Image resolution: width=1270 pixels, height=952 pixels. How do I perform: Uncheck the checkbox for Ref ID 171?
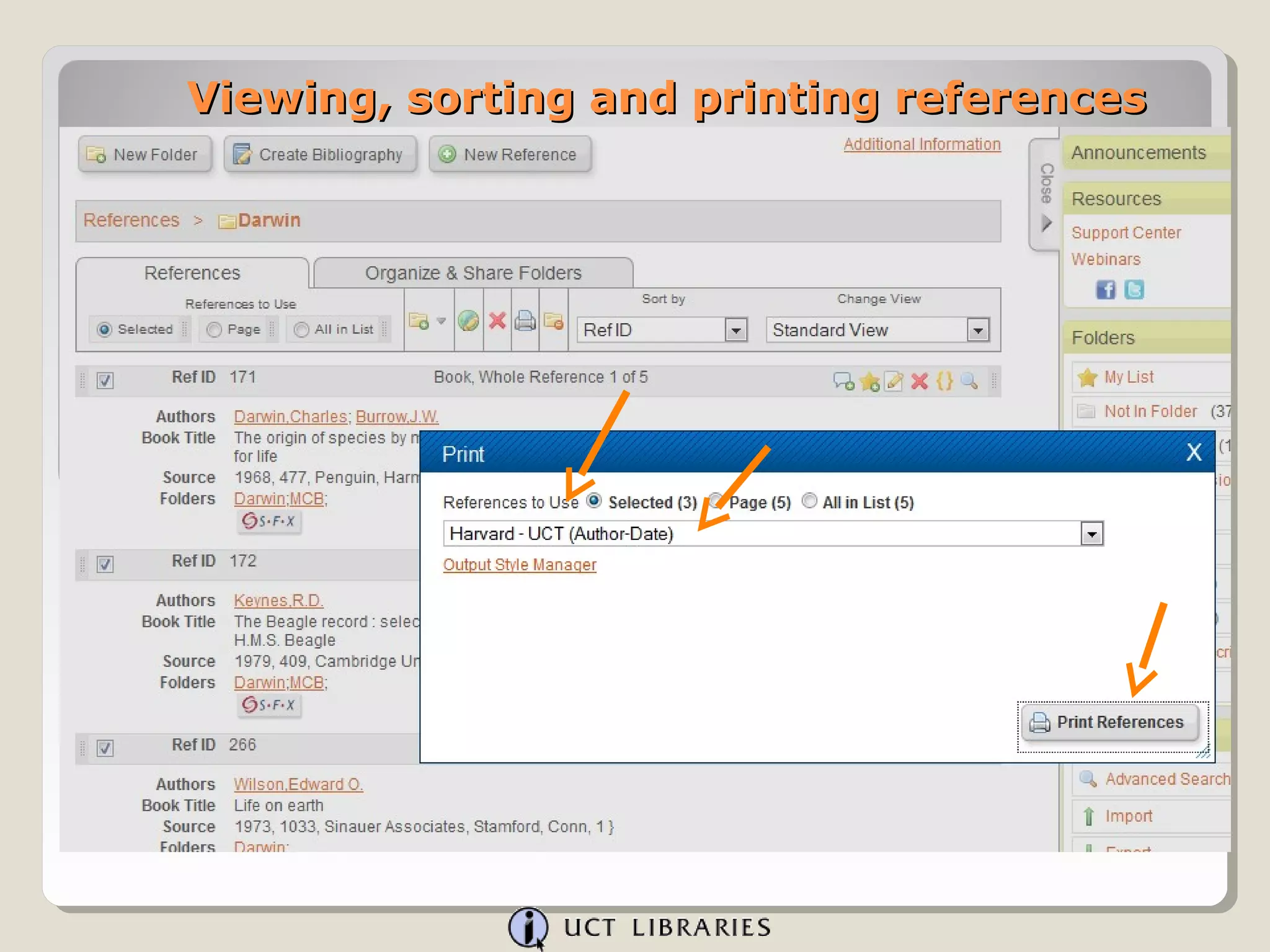point(105,381)
